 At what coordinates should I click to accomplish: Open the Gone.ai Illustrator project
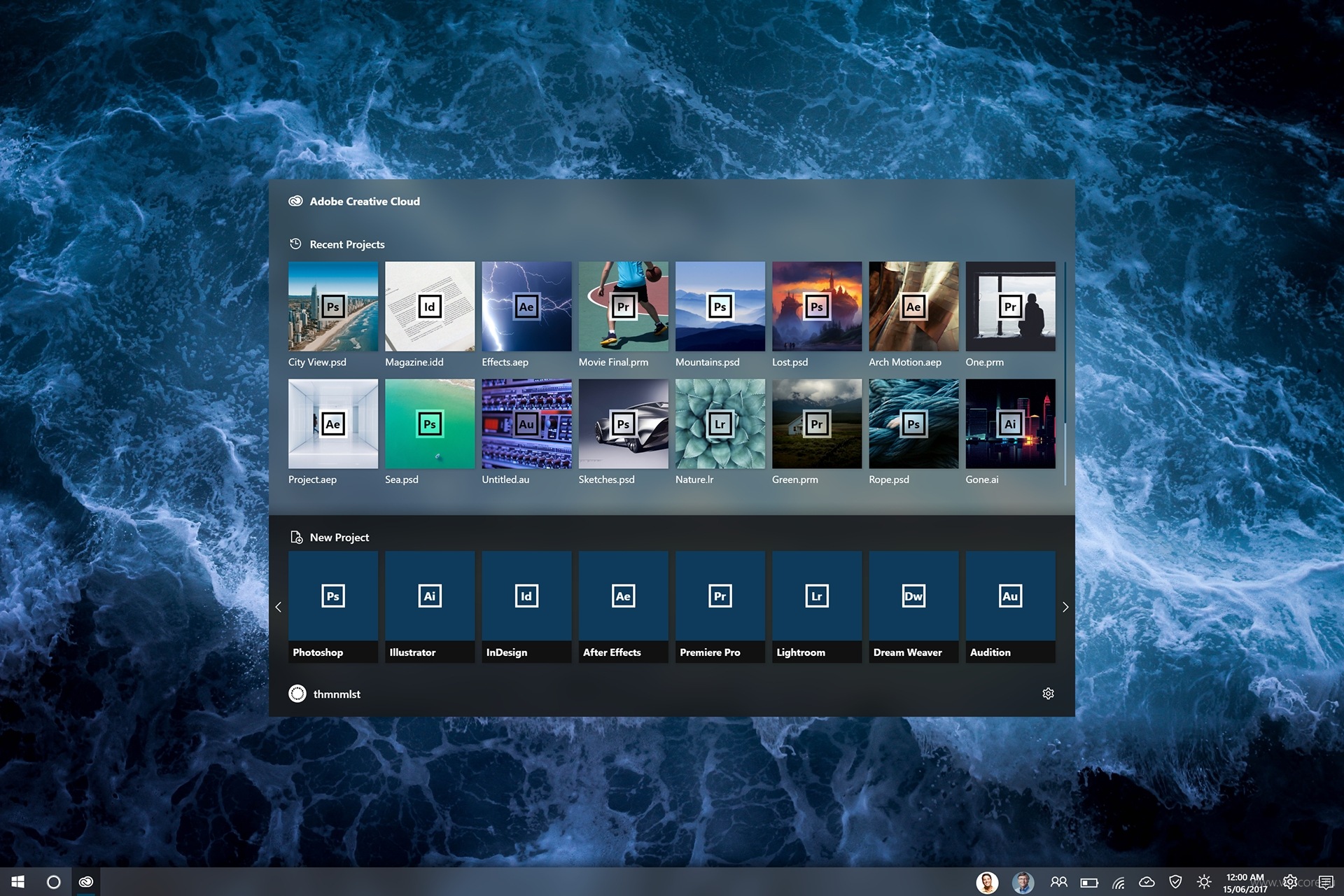[x=1010, y=423]
